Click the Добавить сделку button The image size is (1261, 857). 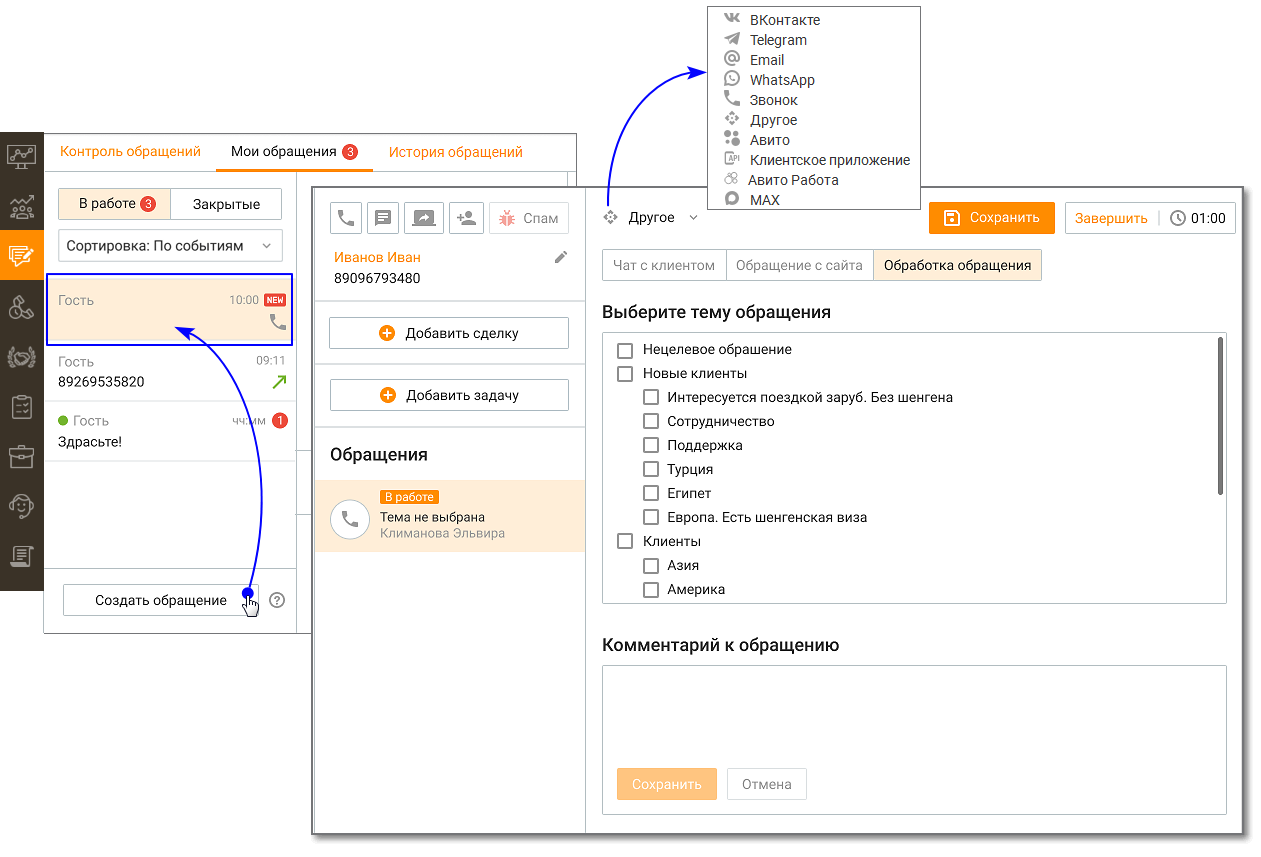[x=449, y=333]
